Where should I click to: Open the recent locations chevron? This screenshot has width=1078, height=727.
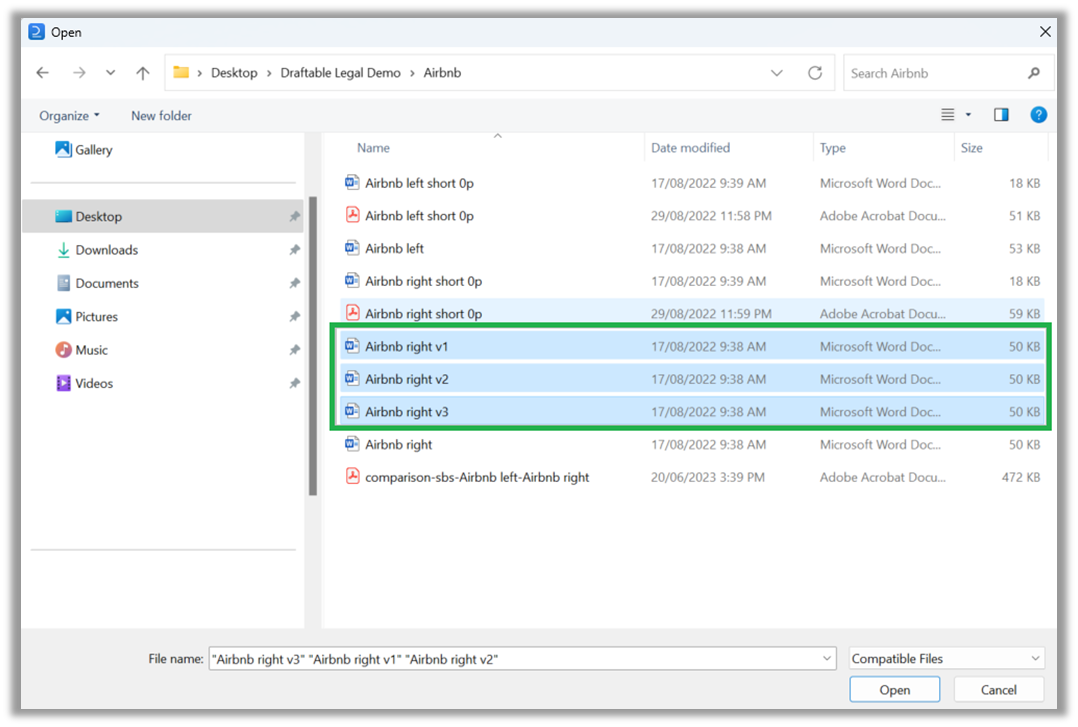[110, 73]
